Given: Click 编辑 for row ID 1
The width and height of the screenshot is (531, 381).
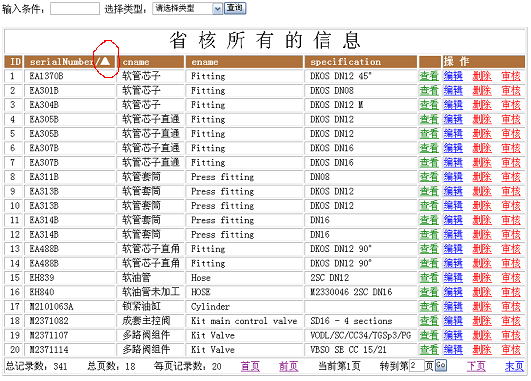Looking at the screenshot, I should [x=453, y=76].
